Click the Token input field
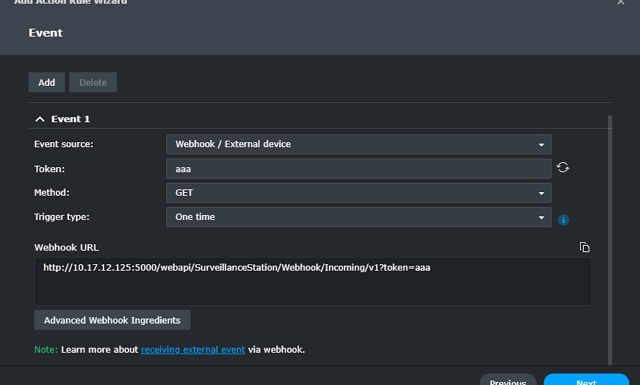The image size is (640, 385). pos(358,169)
